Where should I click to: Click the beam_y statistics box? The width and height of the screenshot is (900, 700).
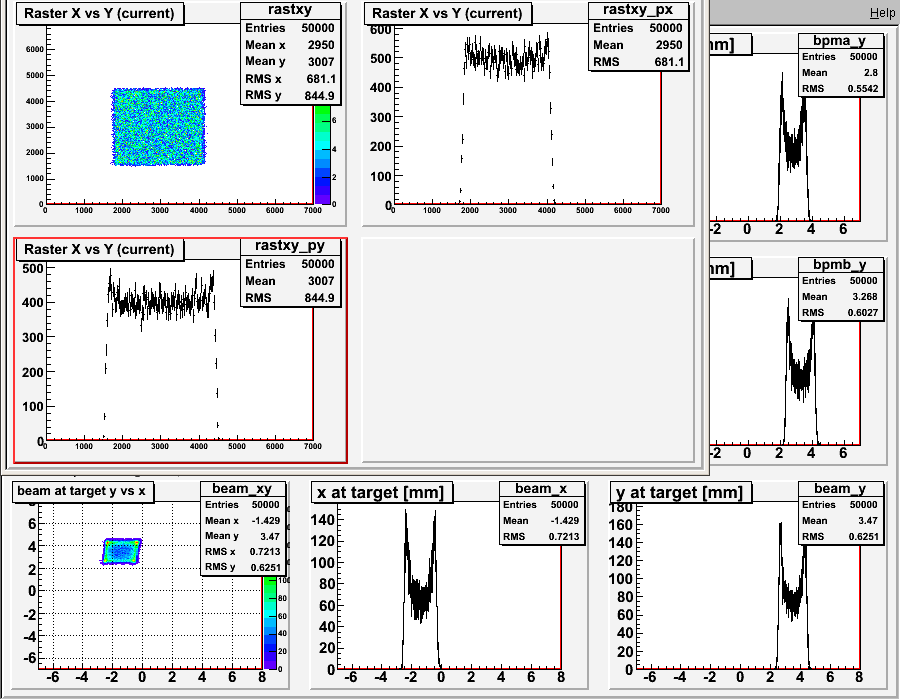(x=840, y=513)
